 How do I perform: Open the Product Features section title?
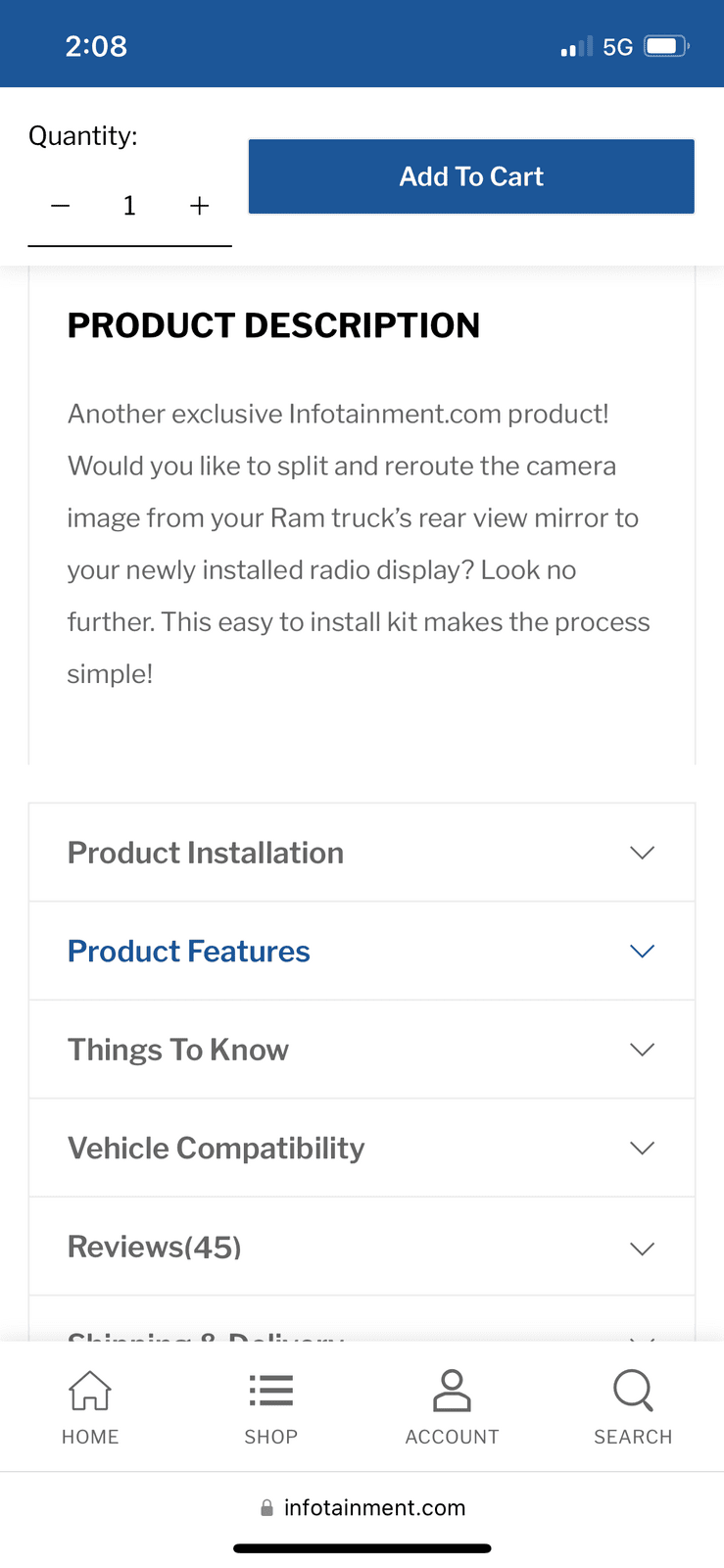(189, 951)
